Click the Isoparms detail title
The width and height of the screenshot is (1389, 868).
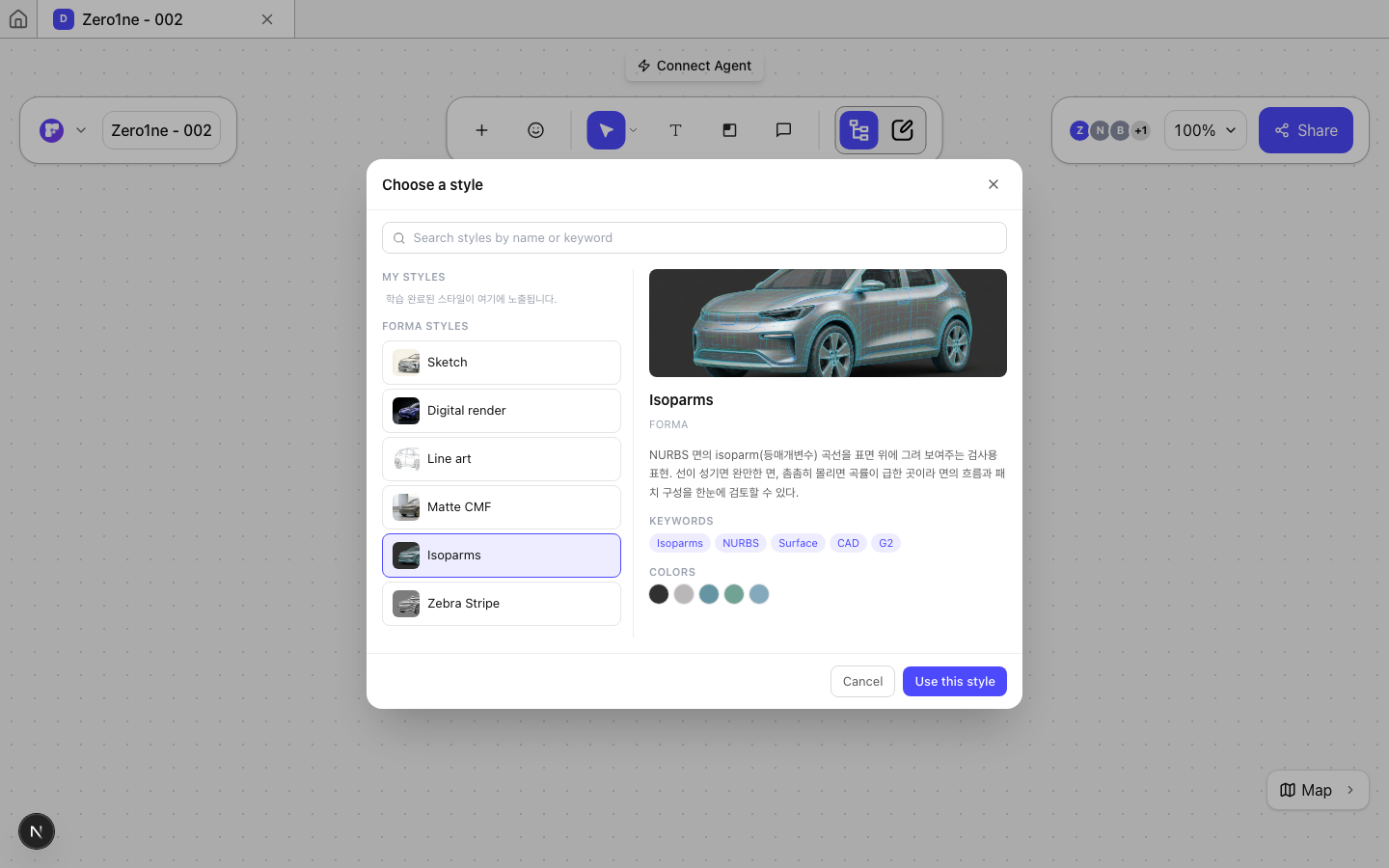[x=681, y=400]
